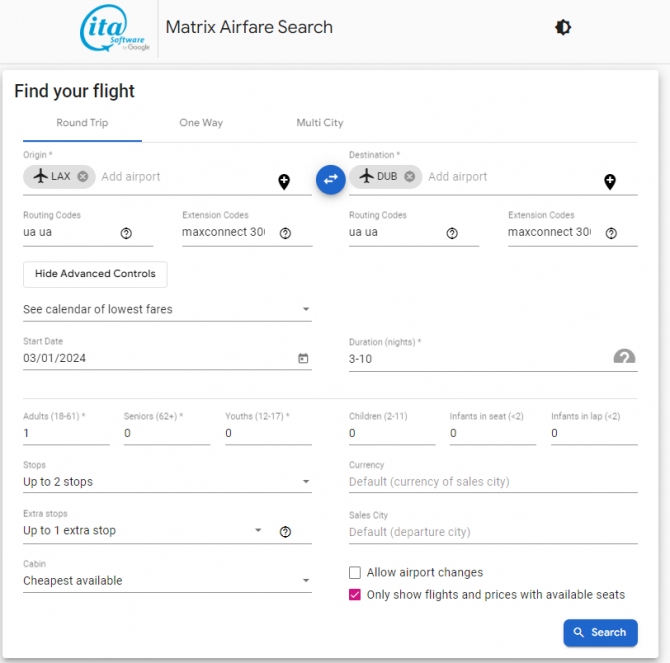Open Extra stops help icon
The width and height of the screenshot is (670, 663).
(x=285, y=532)
